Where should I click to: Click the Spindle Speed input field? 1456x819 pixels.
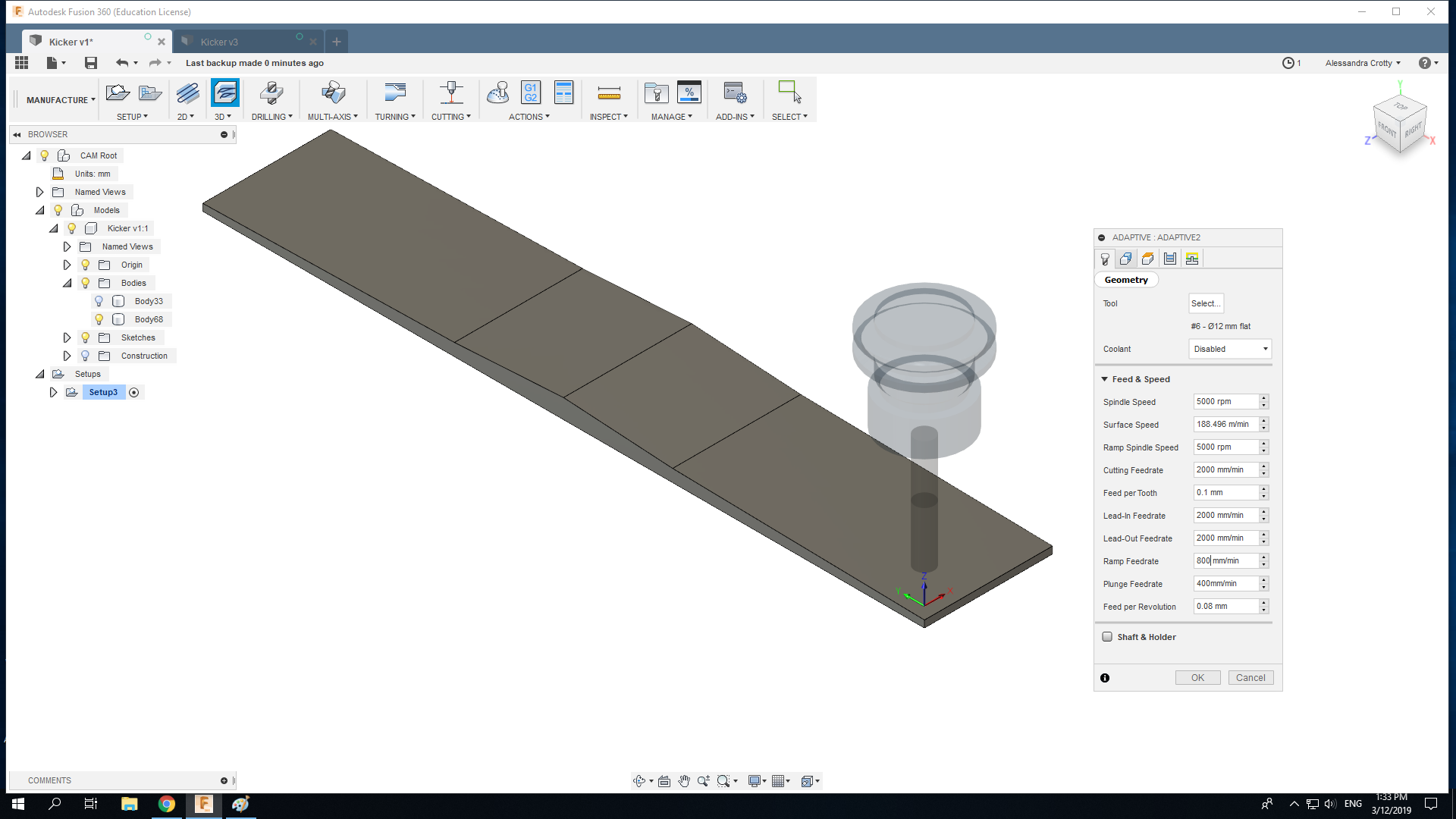tap(1225, 402)
